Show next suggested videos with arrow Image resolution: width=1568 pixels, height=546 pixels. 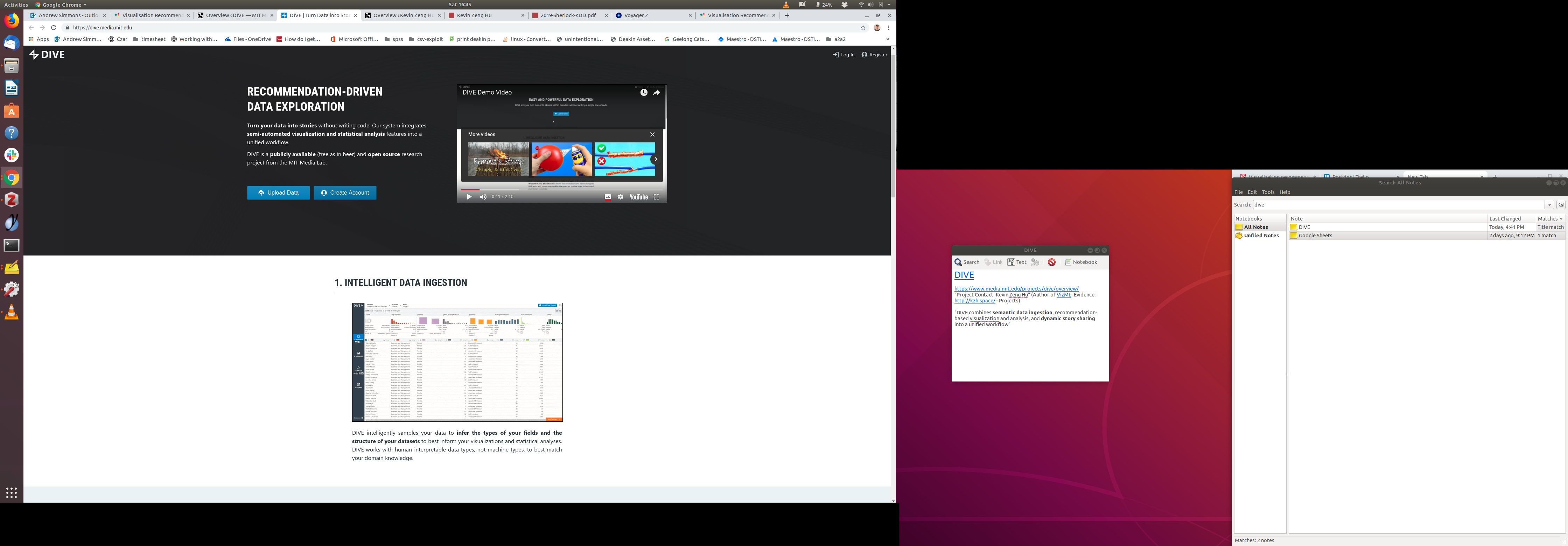[x=655, y=160]
